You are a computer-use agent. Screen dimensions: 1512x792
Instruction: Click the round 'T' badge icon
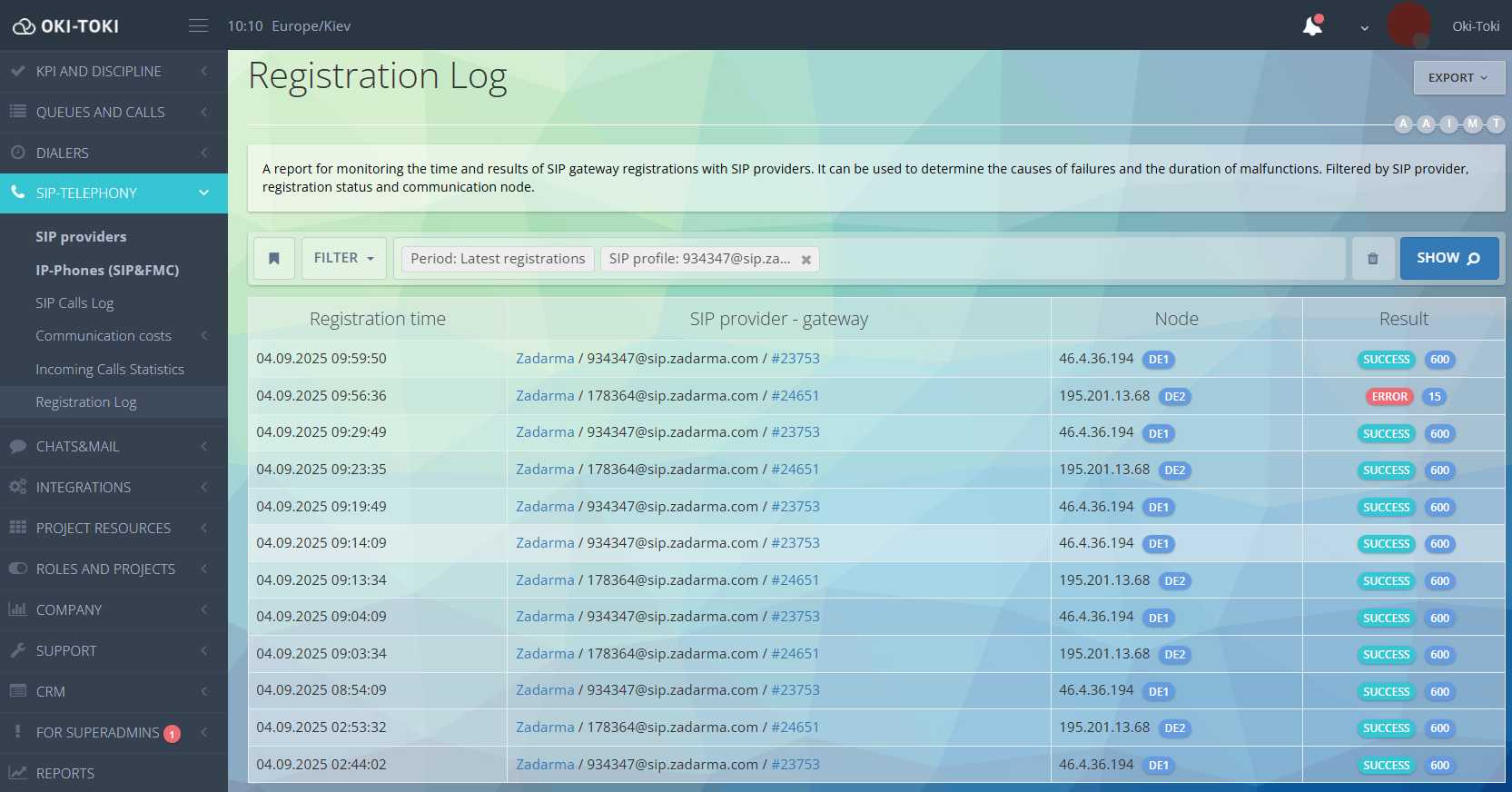coord(1496,124)
